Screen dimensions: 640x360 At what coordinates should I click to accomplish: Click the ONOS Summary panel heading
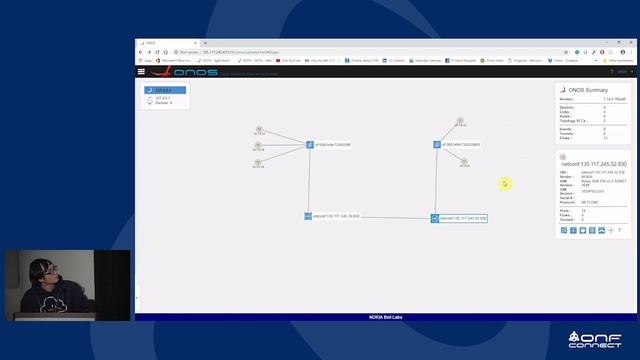pos(588,90)
